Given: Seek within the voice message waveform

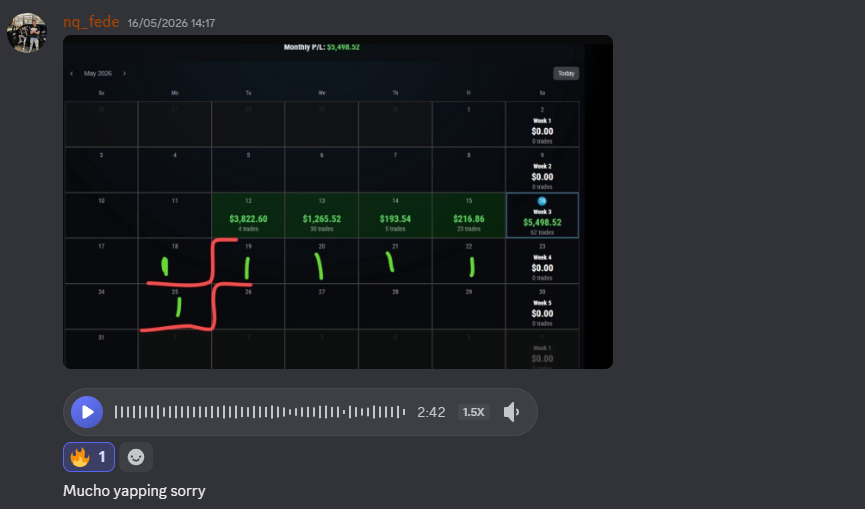Looking at the screenshot, I should click(x=260, y=412).
